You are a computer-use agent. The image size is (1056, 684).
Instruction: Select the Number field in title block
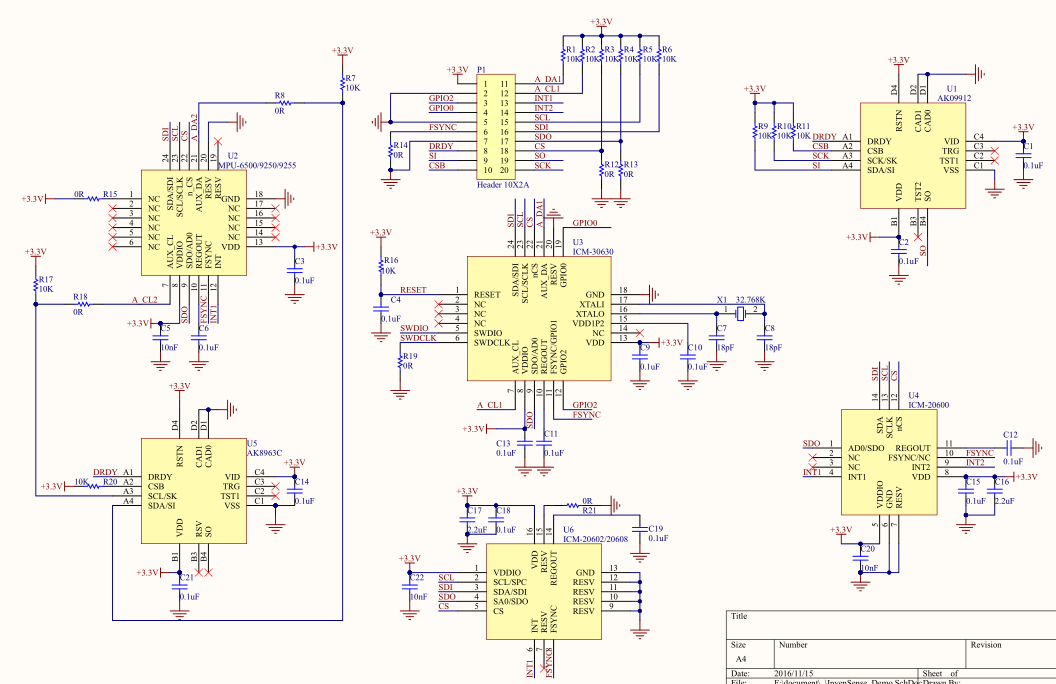pyautogui.click(x=793, y=645)
